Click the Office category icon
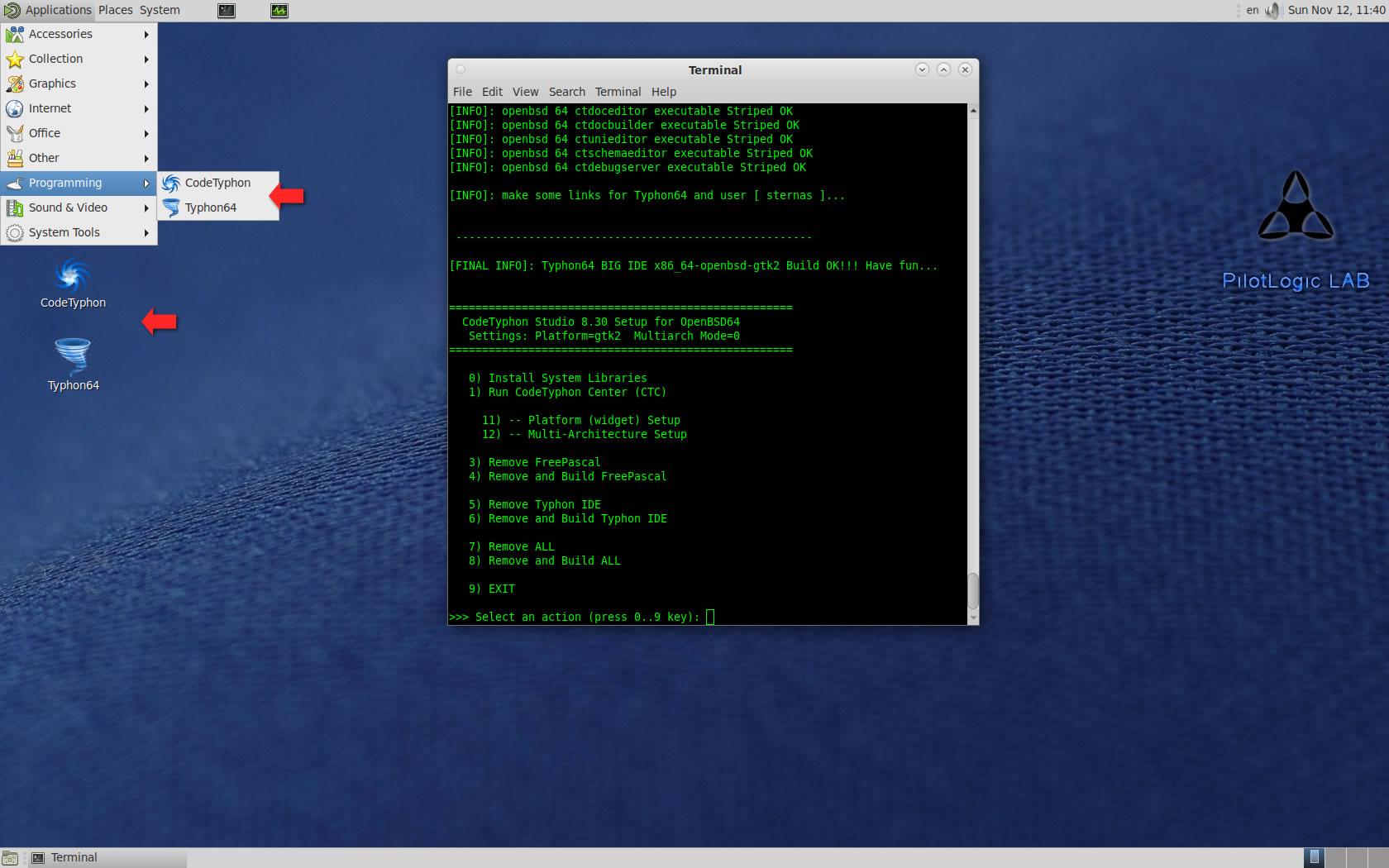Image resolution: width=1389 pixels, height=868 pixels. 15,133
